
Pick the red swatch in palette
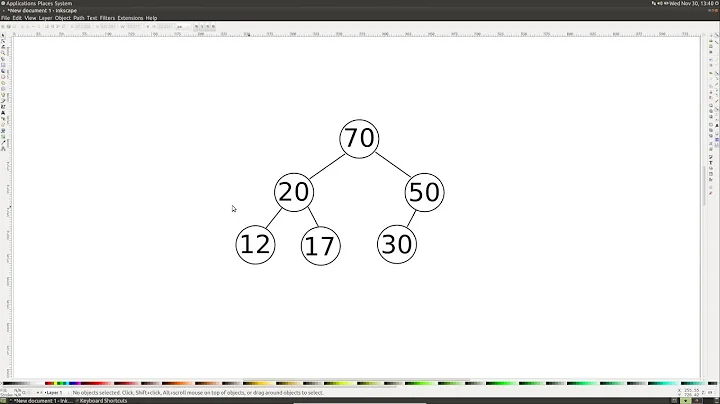(x=49, y=383)
